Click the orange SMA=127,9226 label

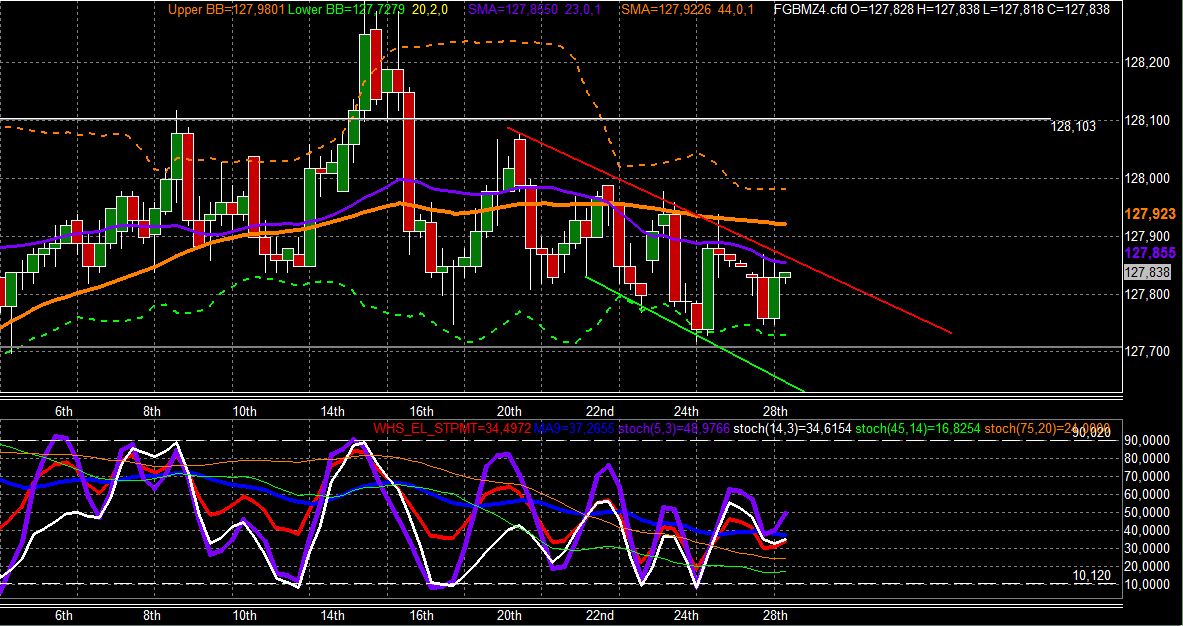[x=667, y=10]
